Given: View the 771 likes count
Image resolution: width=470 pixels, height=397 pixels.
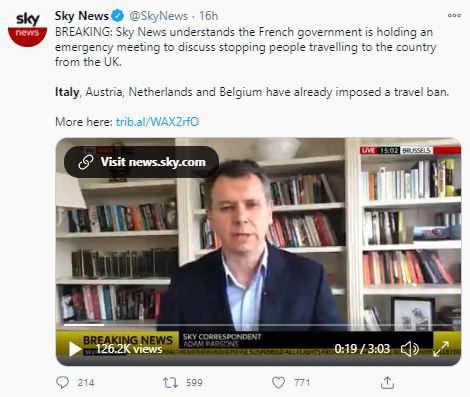Looking at the screenshot, I should tap(302, 382).
